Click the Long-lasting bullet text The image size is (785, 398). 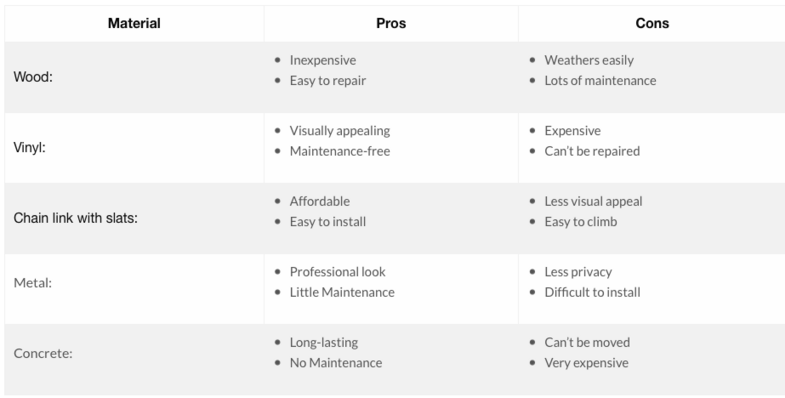tap(324, 342)
